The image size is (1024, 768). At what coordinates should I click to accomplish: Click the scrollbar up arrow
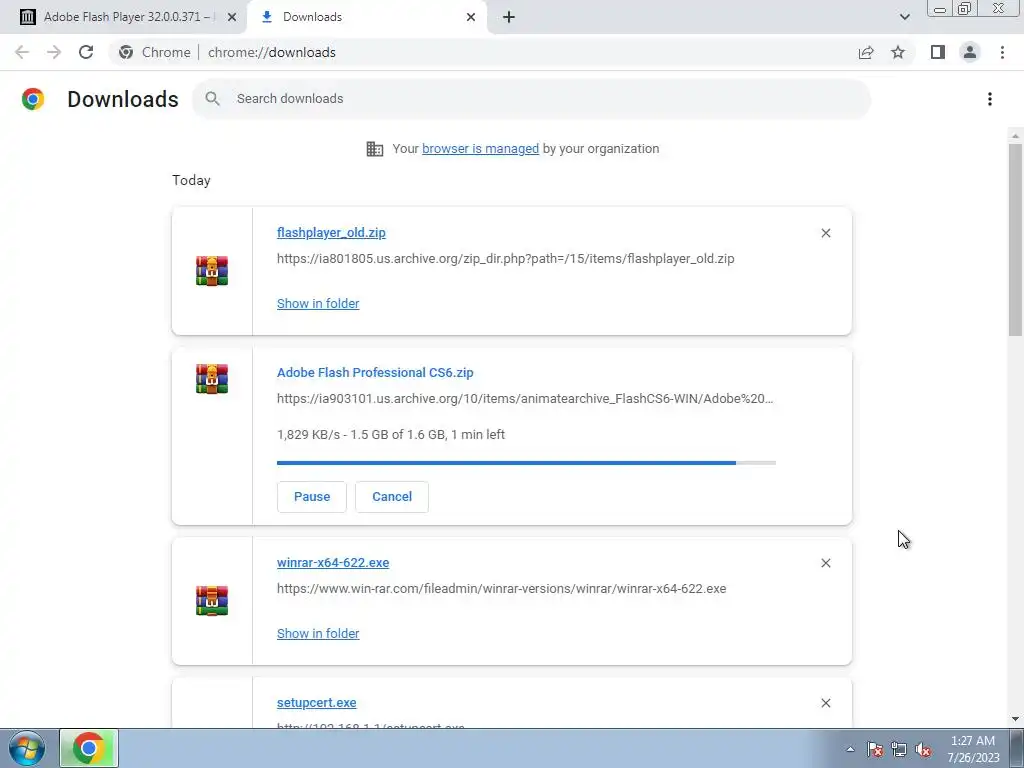coord(1015,136)
